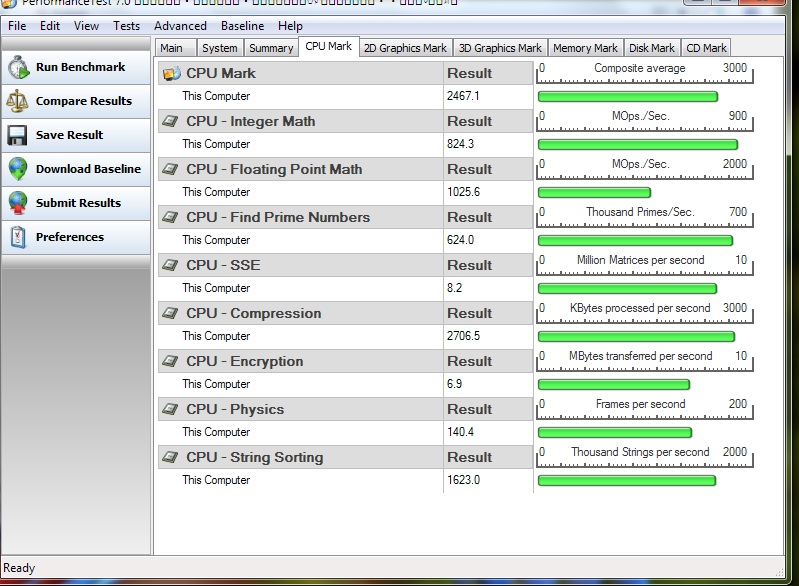Click the Preferences button label

70,237
